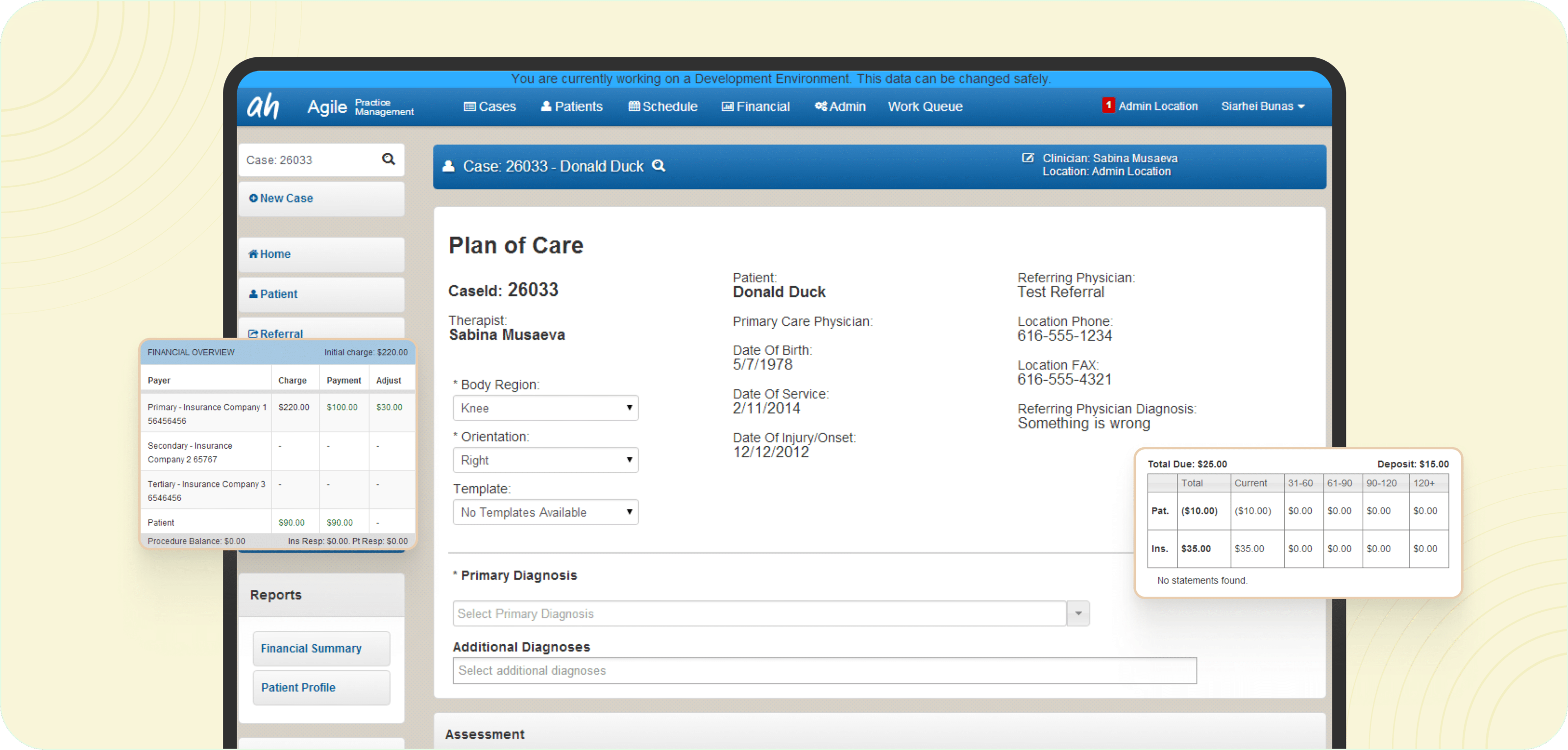Click the person icon in case header
The image size is (1568, 750).
(449, 166)
